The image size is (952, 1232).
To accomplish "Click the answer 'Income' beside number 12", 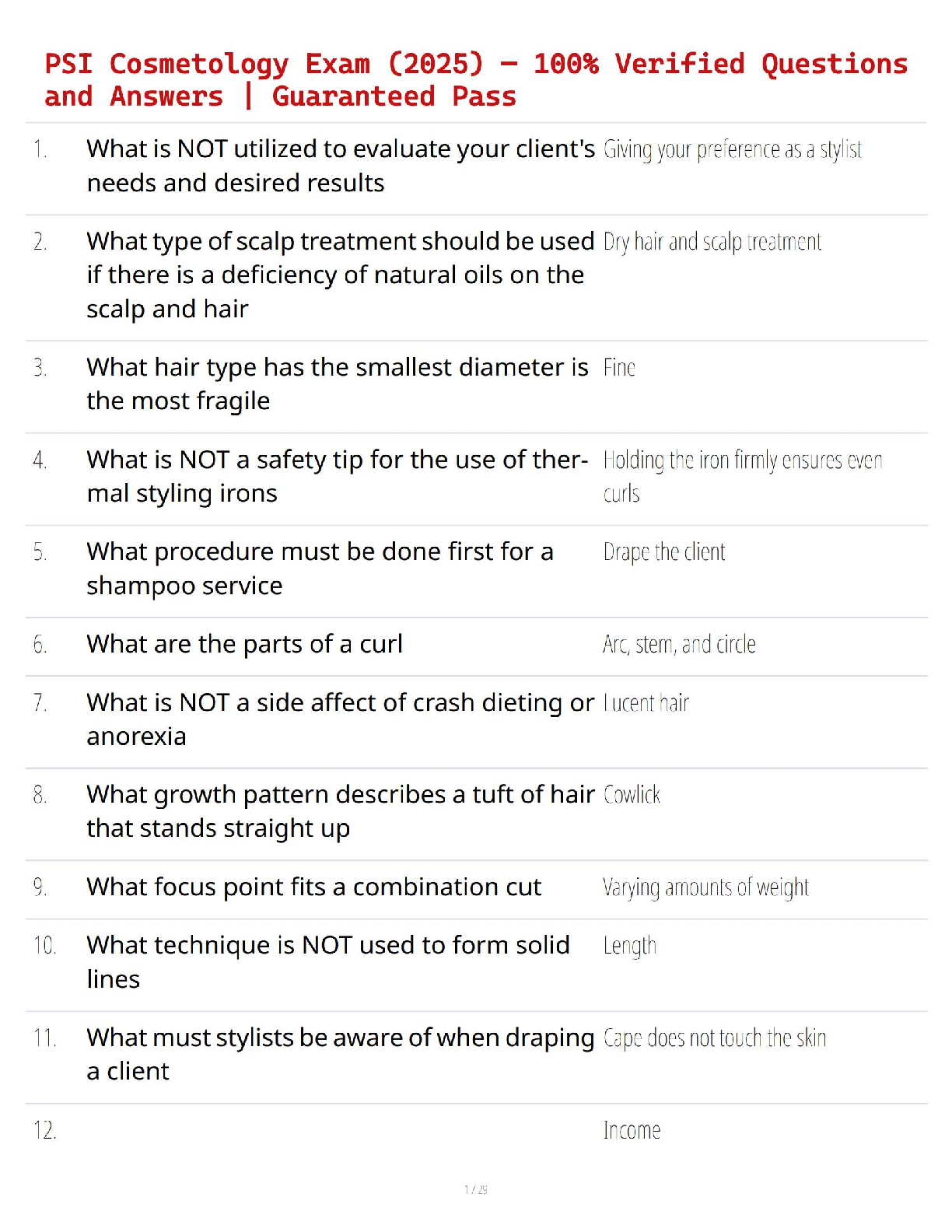I will [632, 1130].
